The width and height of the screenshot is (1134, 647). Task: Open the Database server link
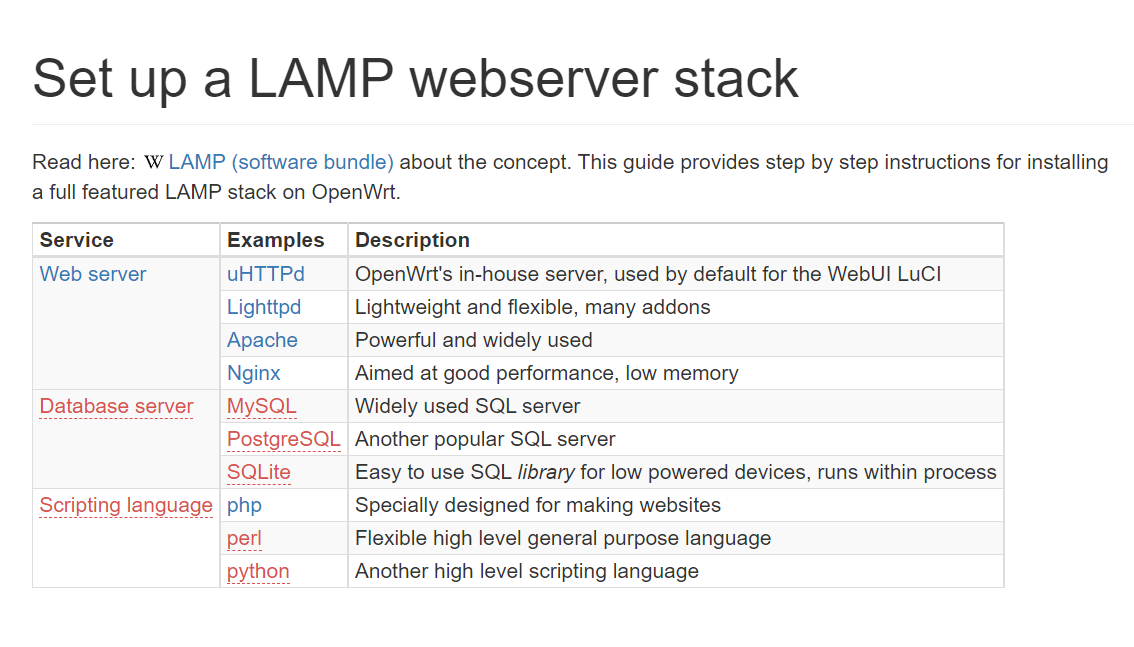coord(116,406)
